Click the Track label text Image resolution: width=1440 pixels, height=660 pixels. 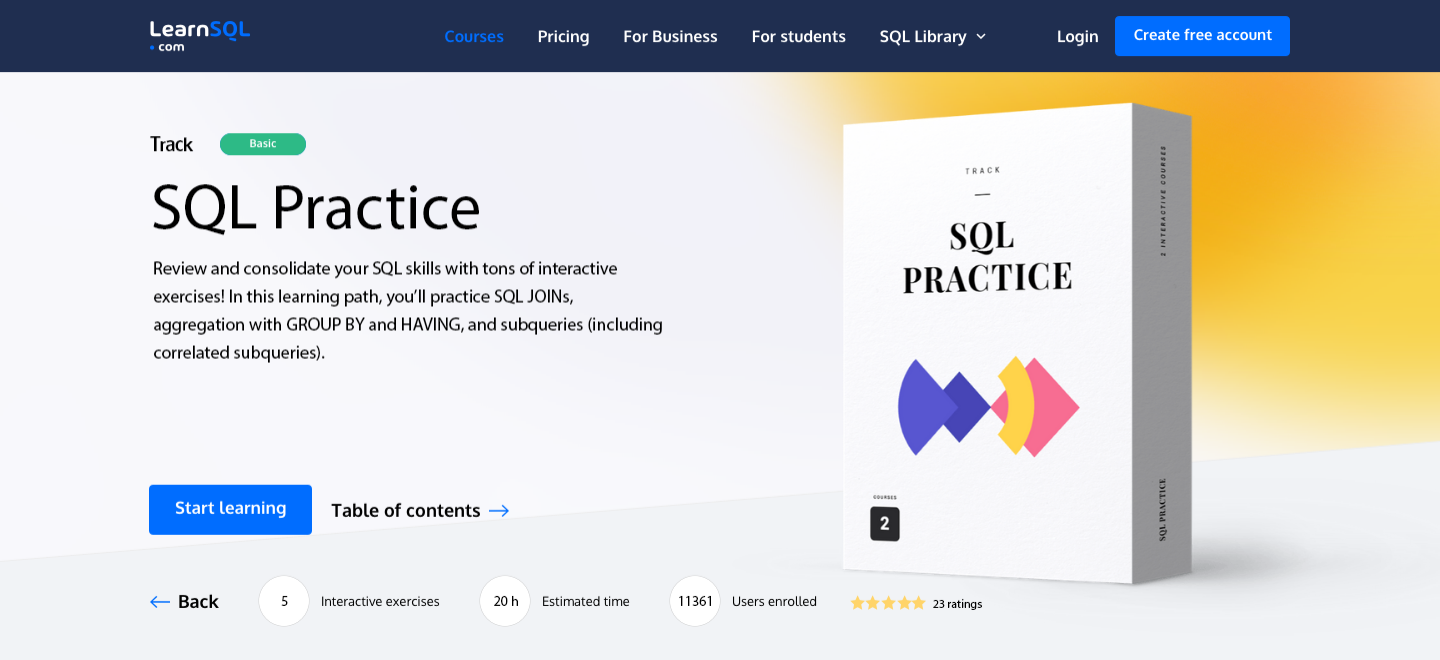click(x=171, y=144)
